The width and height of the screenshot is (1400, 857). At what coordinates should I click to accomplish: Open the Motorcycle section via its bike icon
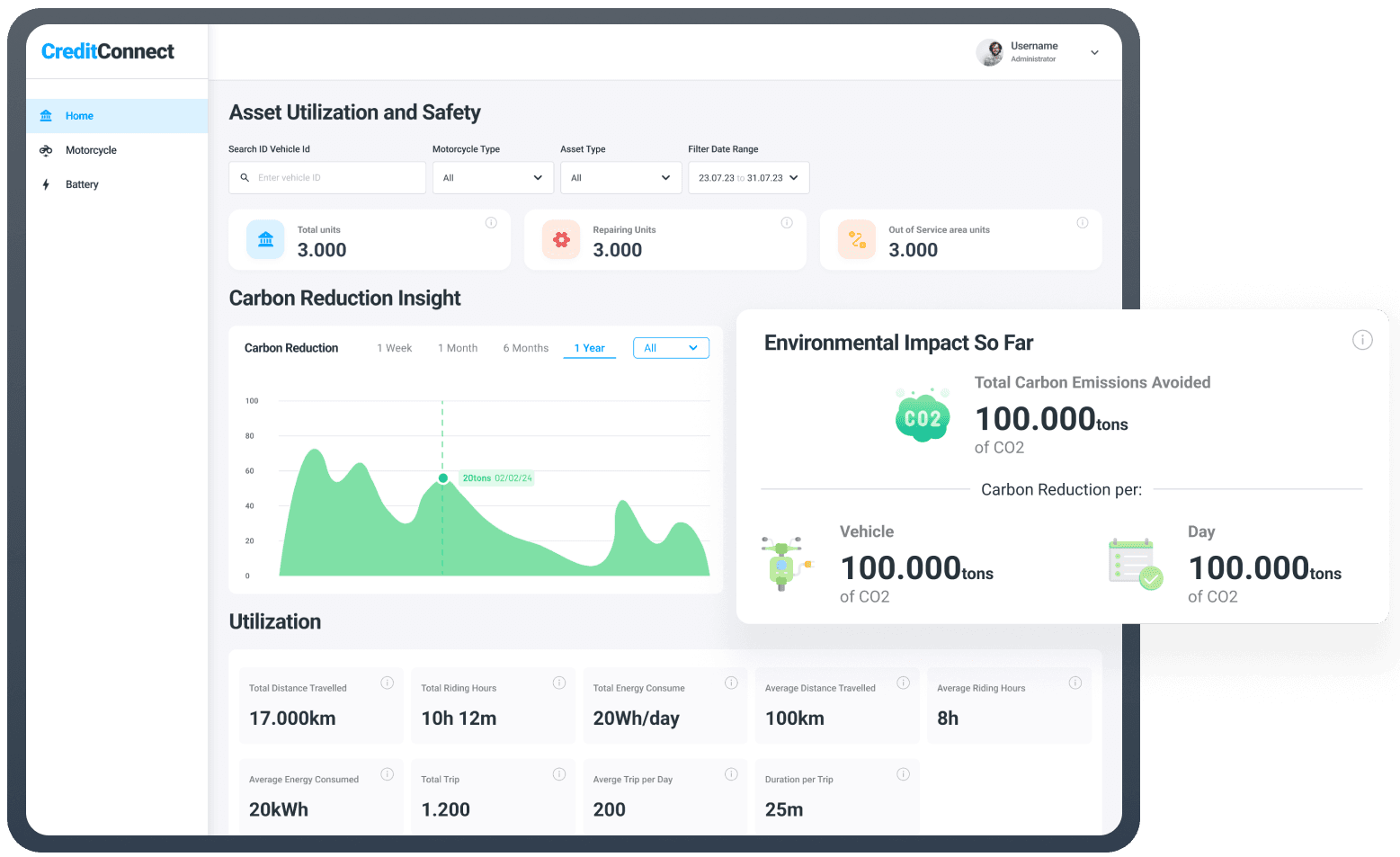point(46,150)
